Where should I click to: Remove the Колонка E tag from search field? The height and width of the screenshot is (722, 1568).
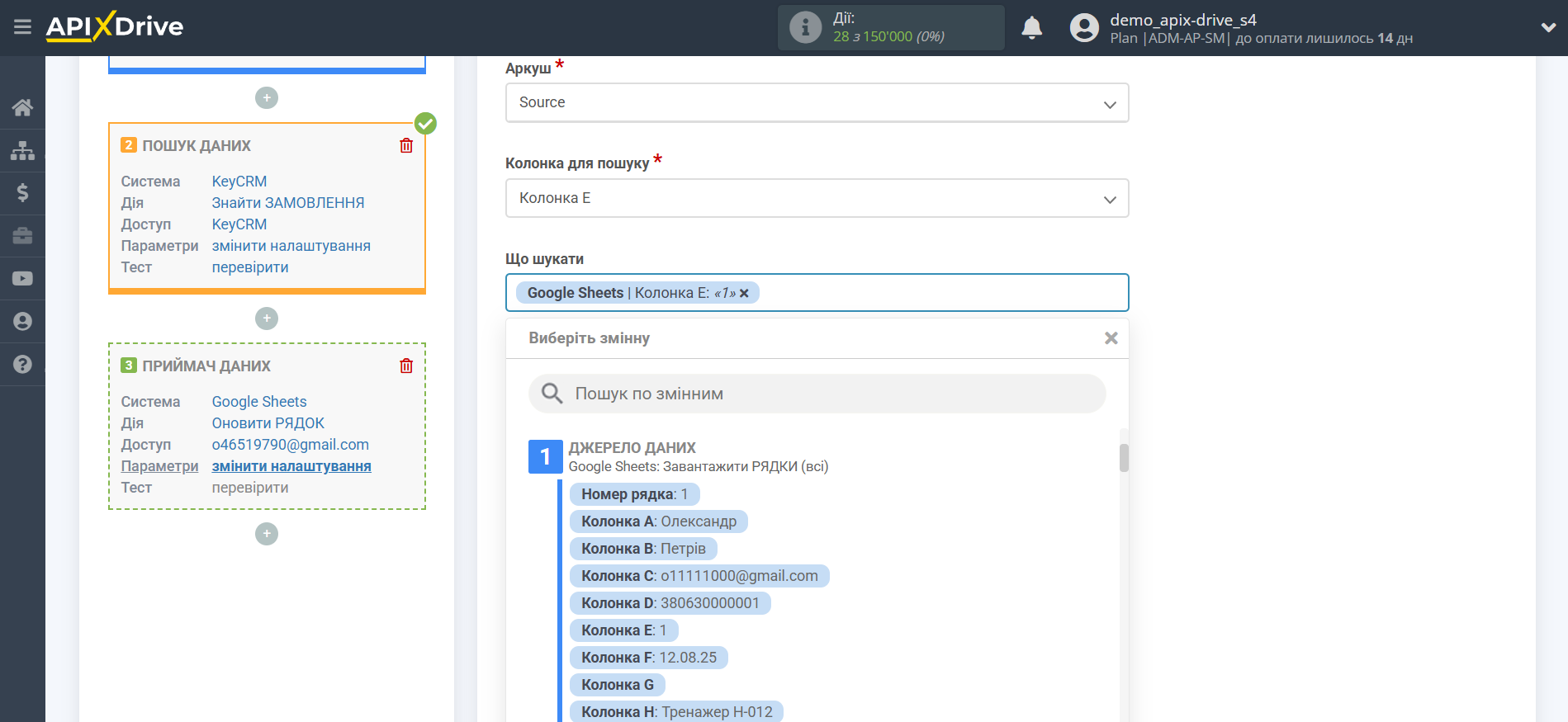(744, 293)
